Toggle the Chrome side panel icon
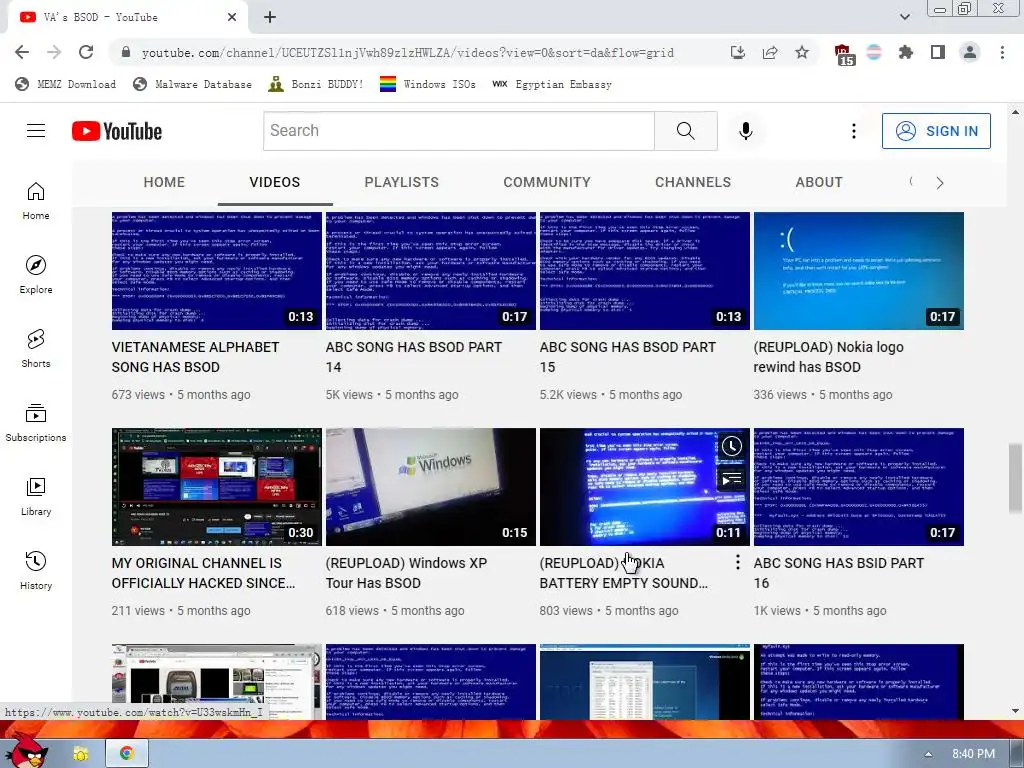Screen dimensions: 1024x768 coord(938,52)
